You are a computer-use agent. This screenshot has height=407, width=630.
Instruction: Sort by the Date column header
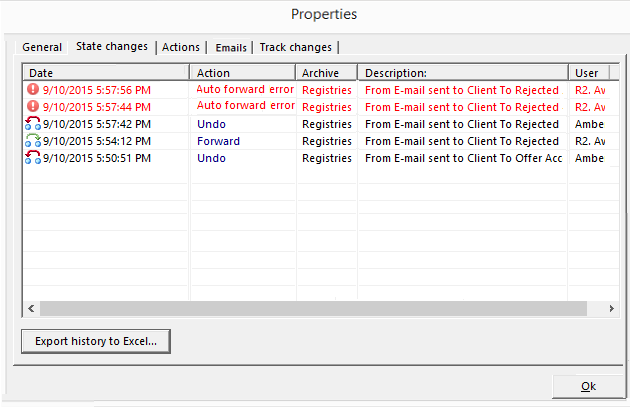coord(105,73)
